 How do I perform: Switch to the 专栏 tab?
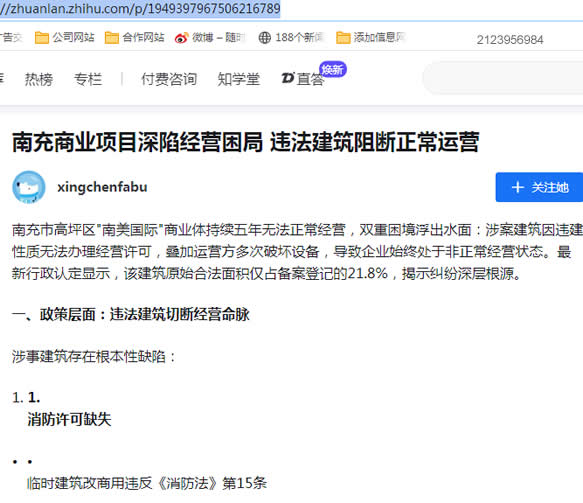point(88,79)
